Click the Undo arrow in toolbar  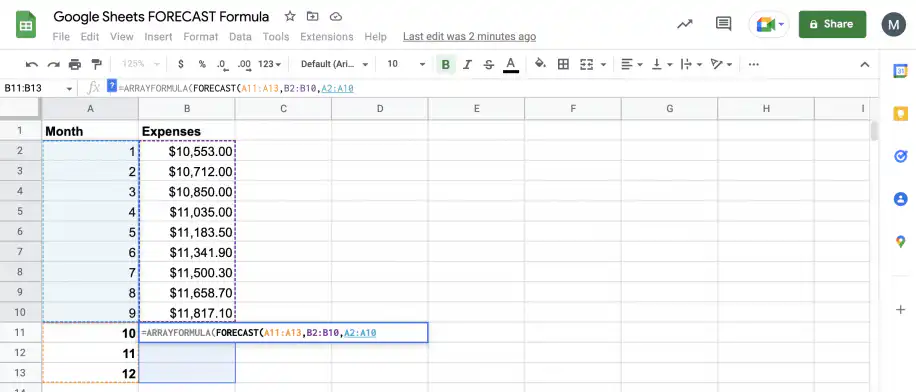coord(32,64)
